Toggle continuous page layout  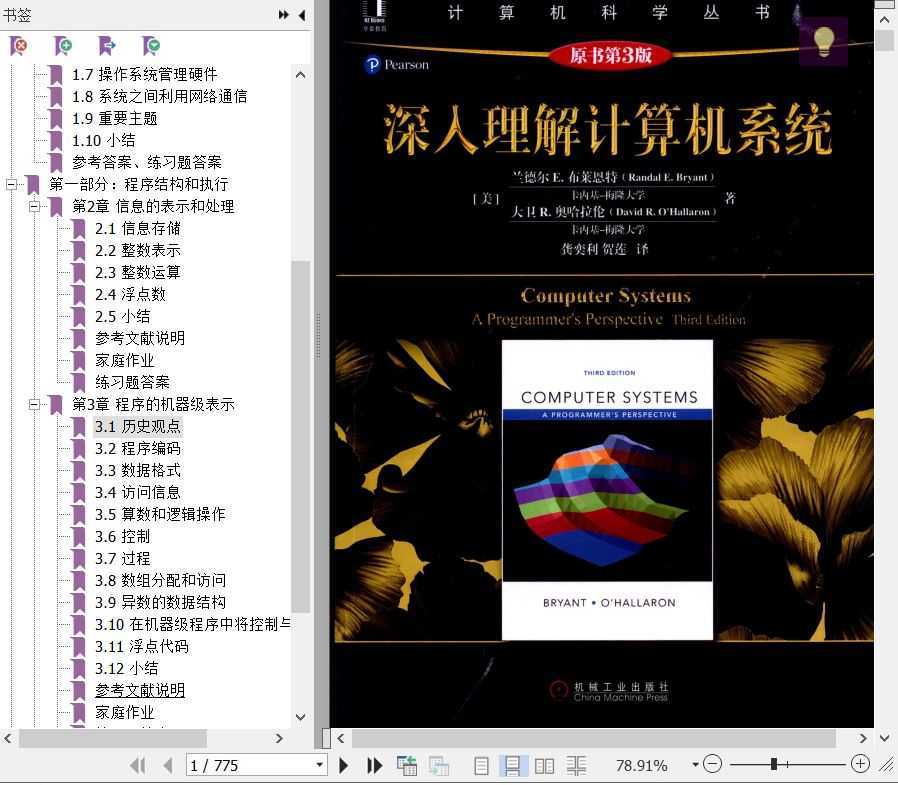513,766
